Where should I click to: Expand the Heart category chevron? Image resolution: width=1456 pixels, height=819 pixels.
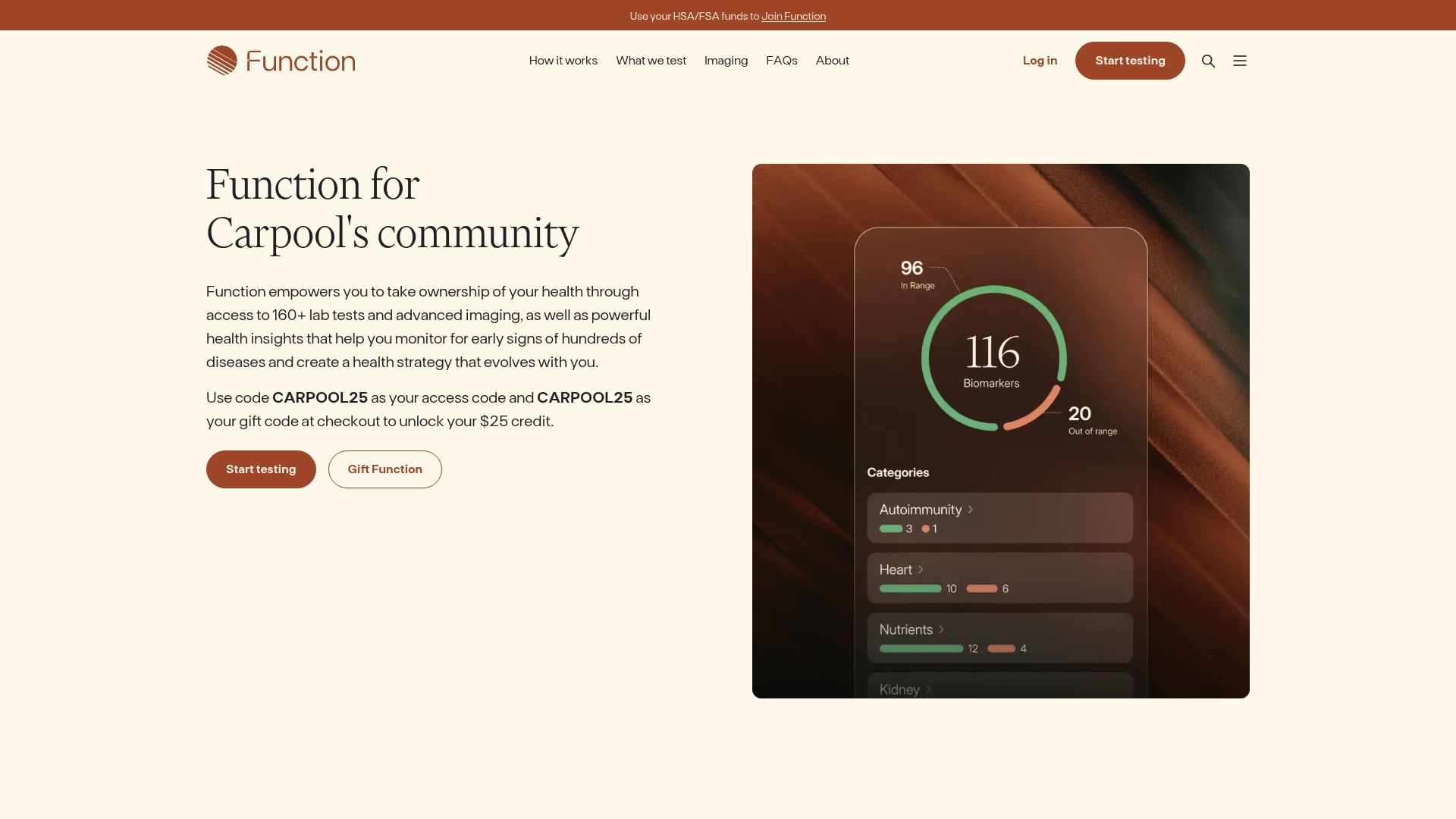(x=921, y=570)
